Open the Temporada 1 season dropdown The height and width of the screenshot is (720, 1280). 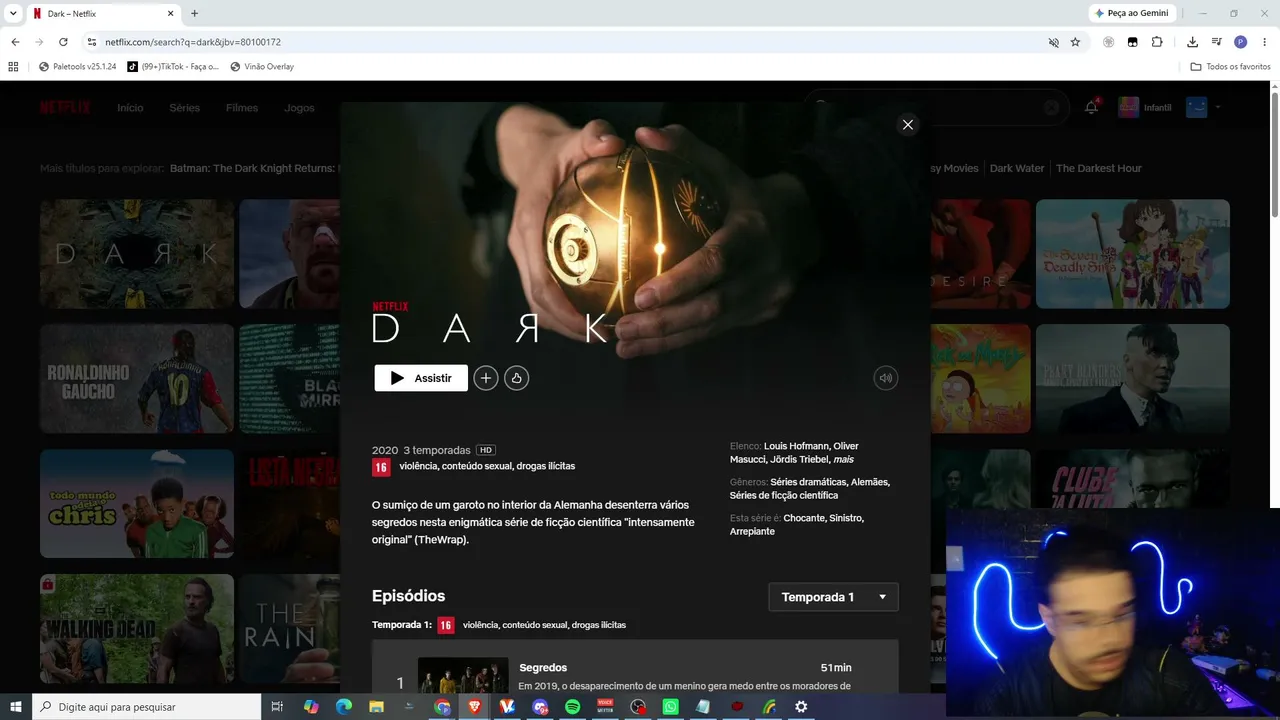click(833, 597)
